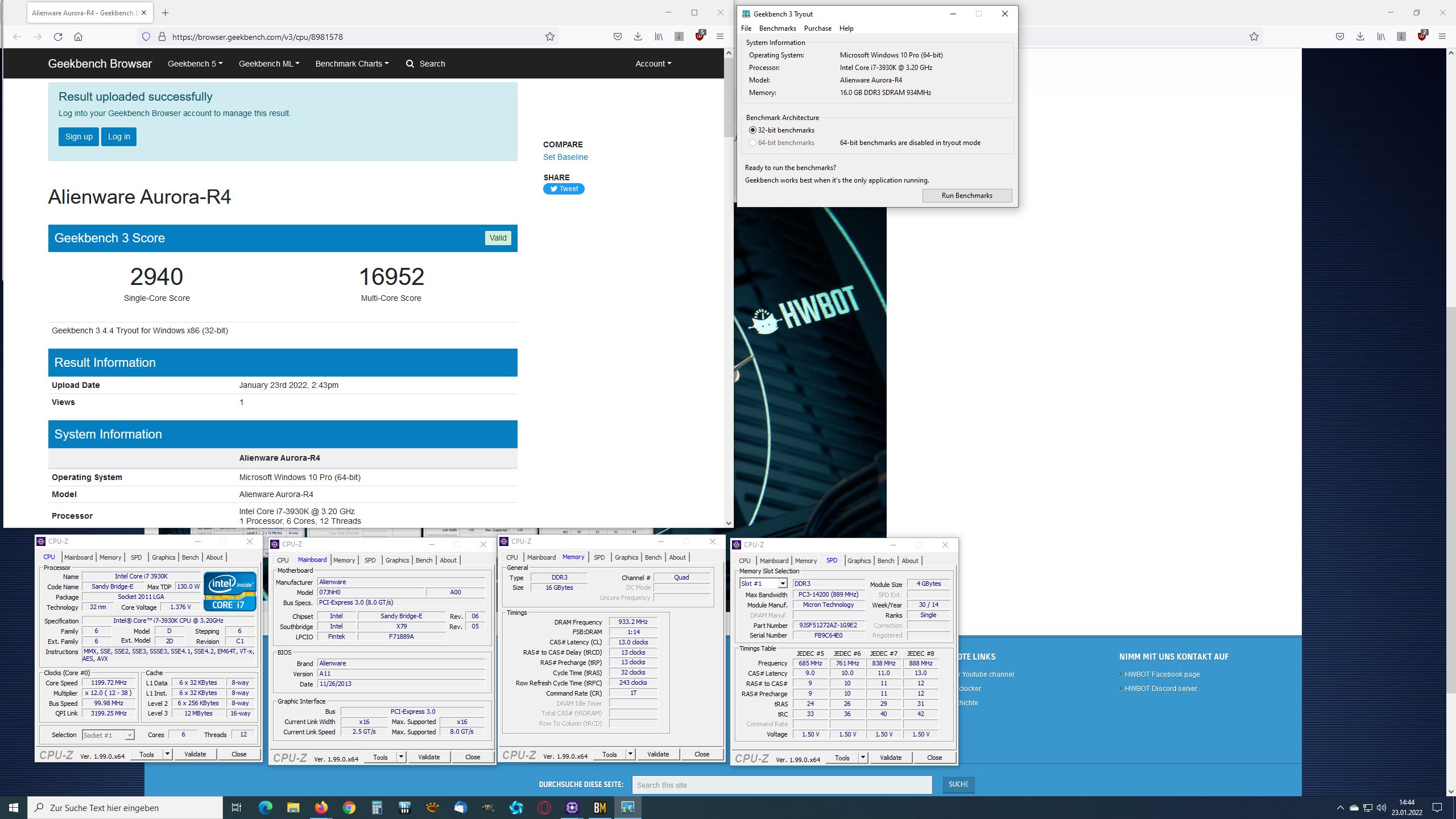
Task: Switch to CPU-Z via purple taskbar icon
Action: 572,808
